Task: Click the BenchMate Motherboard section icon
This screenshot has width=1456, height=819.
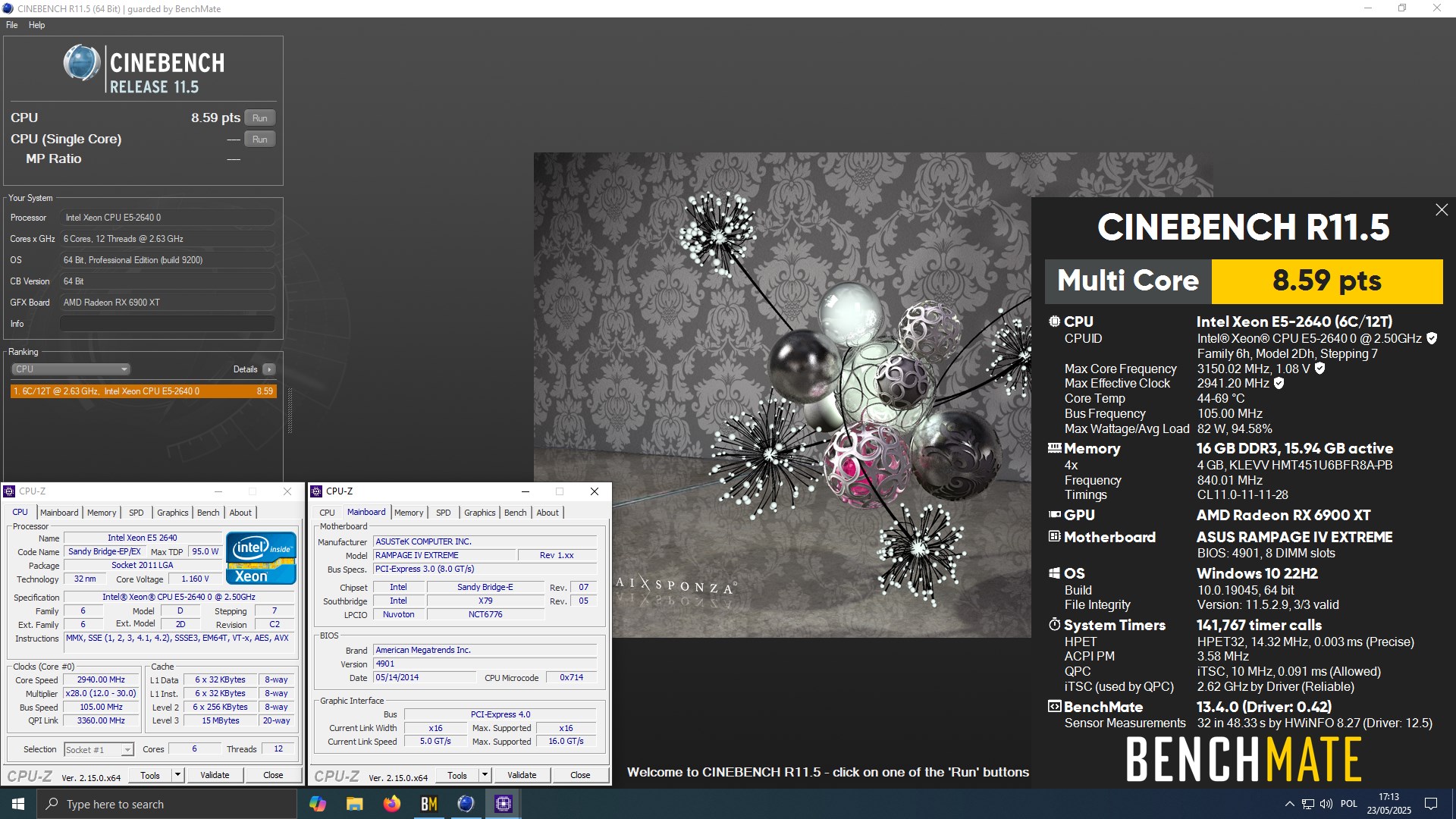Action: point(1054,536)
